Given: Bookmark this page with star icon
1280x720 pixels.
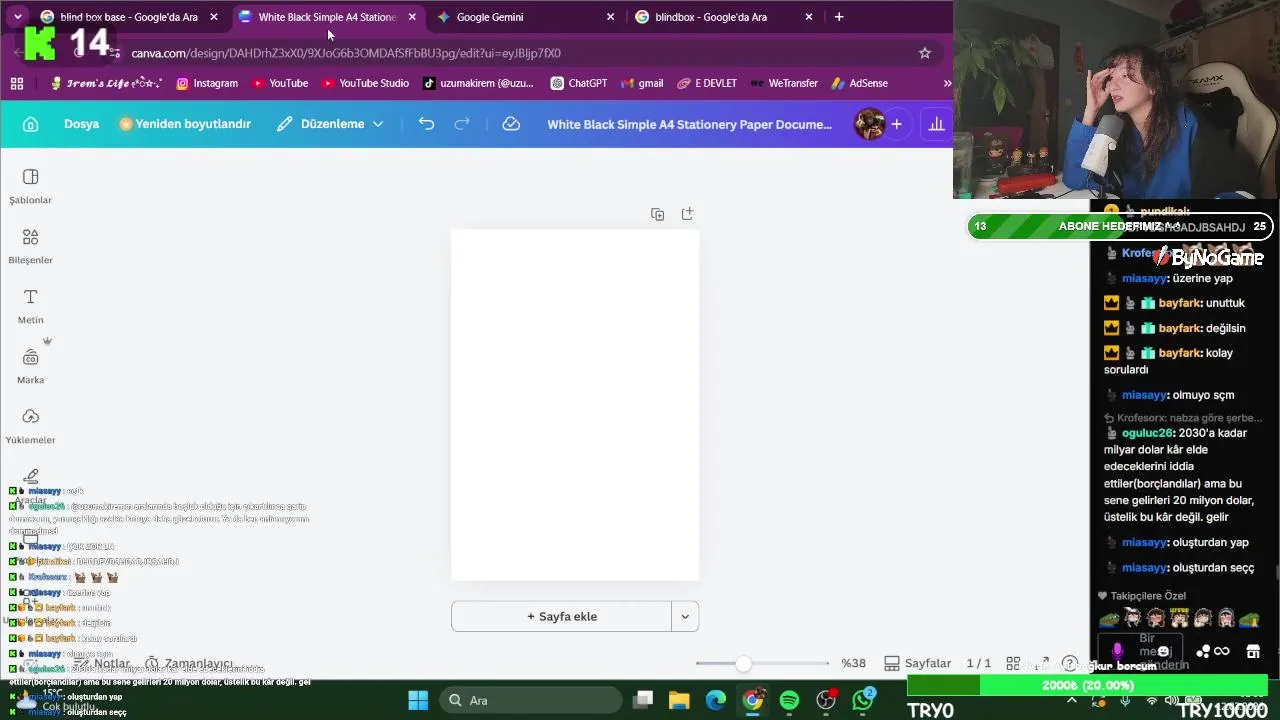Looking at the screenshot, I should click(925, 53).
